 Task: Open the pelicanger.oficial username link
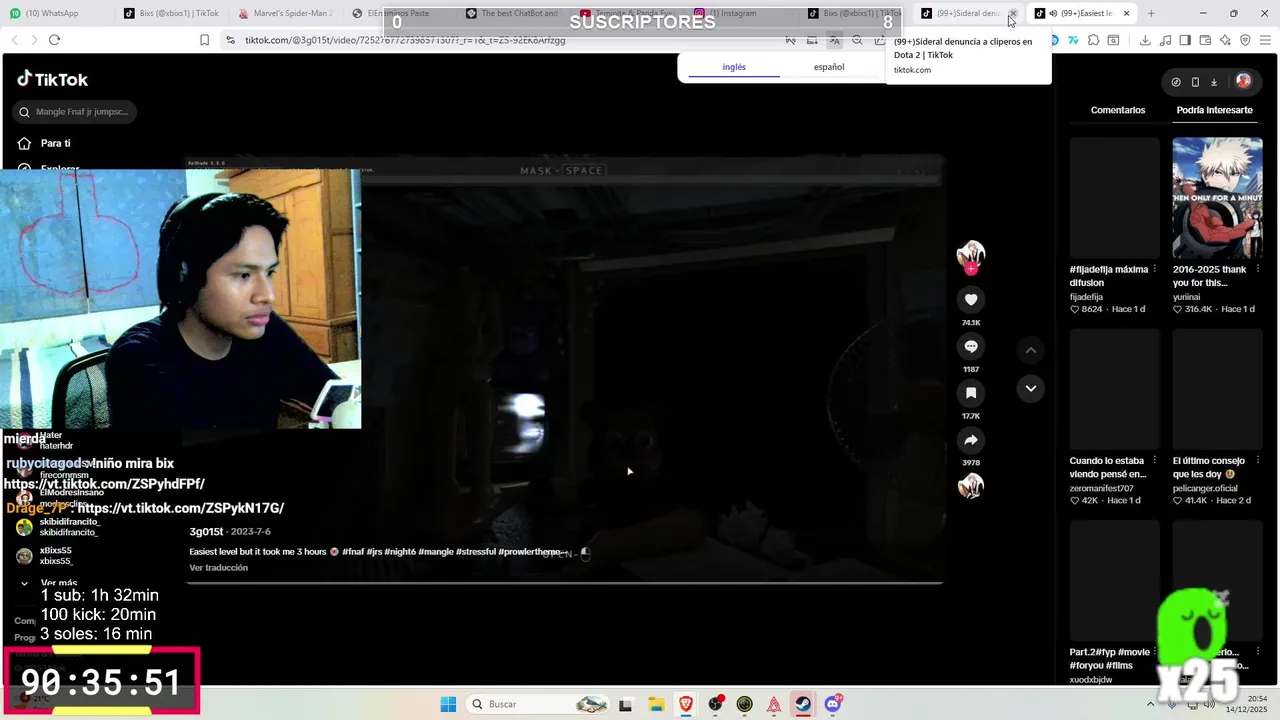pos(1205,488)
